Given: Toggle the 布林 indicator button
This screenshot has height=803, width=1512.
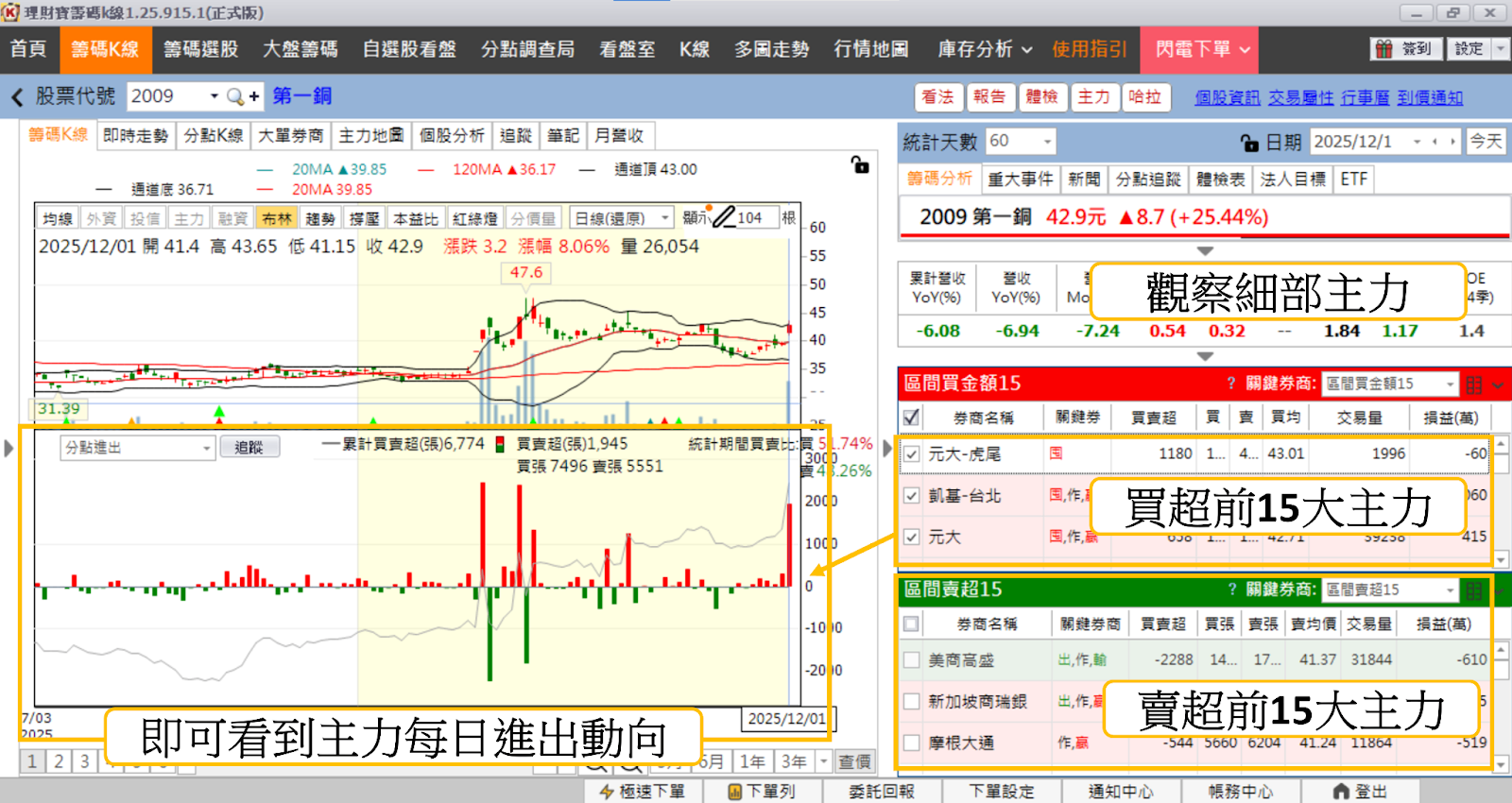Looking at the screenshot, I should pyautogui.click(x=277, y=218).
